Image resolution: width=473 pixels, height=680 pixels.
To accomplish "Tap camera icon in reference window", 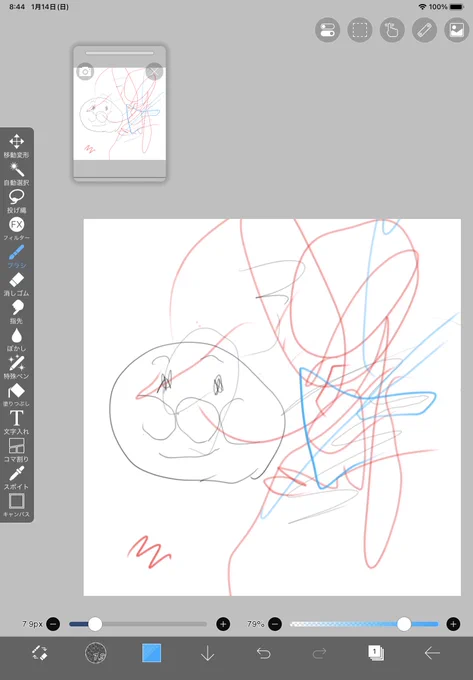I will point(85,72).
